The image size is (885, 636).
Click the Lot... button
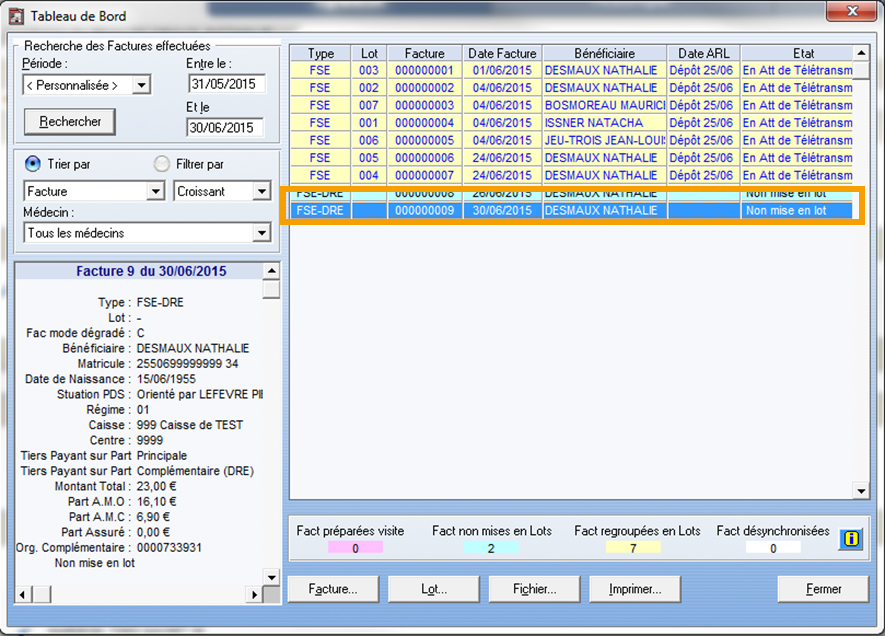click(433, 589)
